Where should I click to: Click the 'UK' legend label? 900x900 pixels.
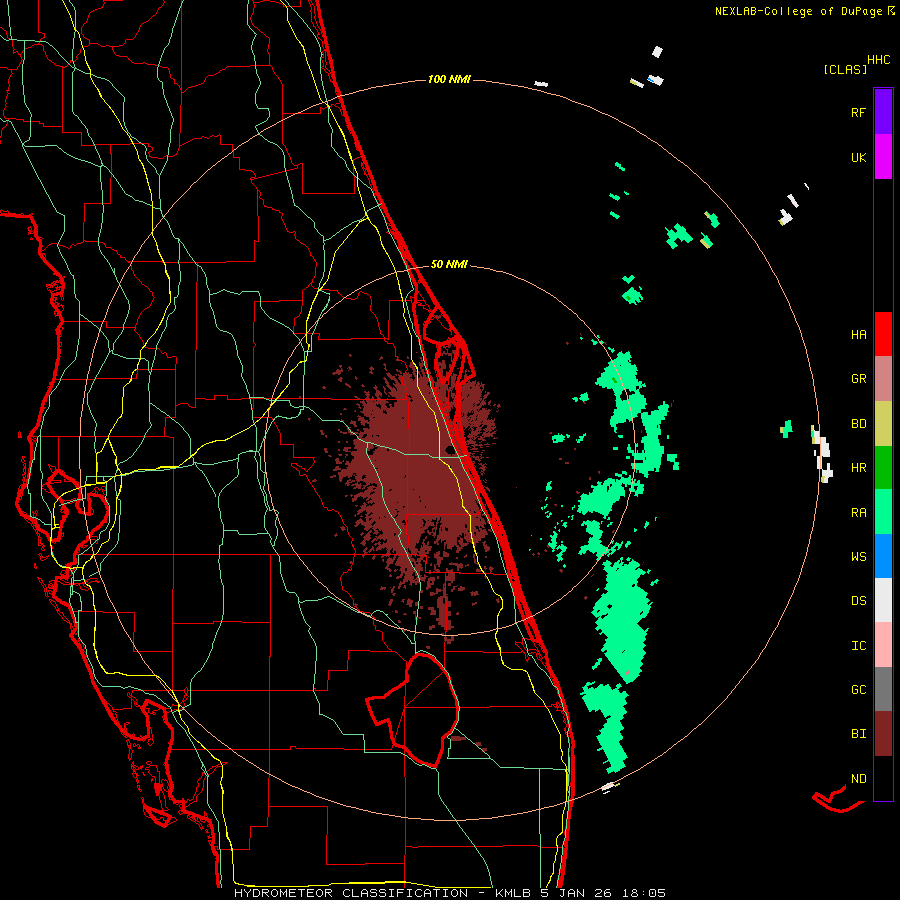[x=858, y=157]
